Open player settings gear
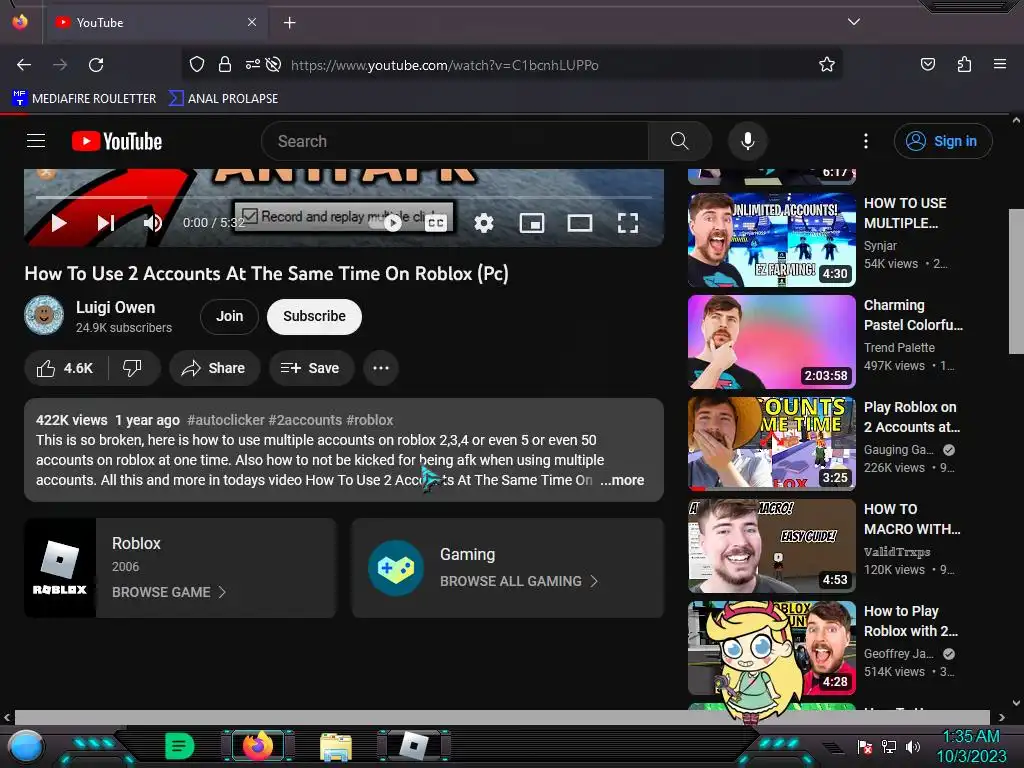1024x768 pixels. click(484, 223)
